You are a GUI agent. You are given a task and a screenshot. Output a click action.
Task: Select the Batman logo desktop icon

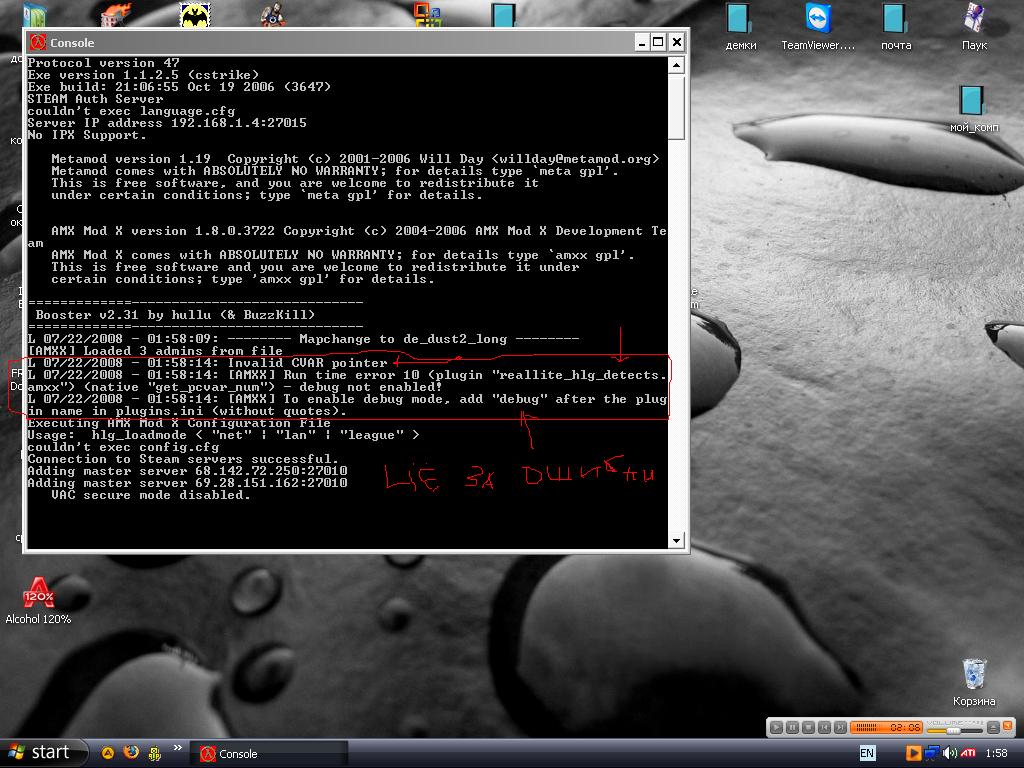[195, 14]
